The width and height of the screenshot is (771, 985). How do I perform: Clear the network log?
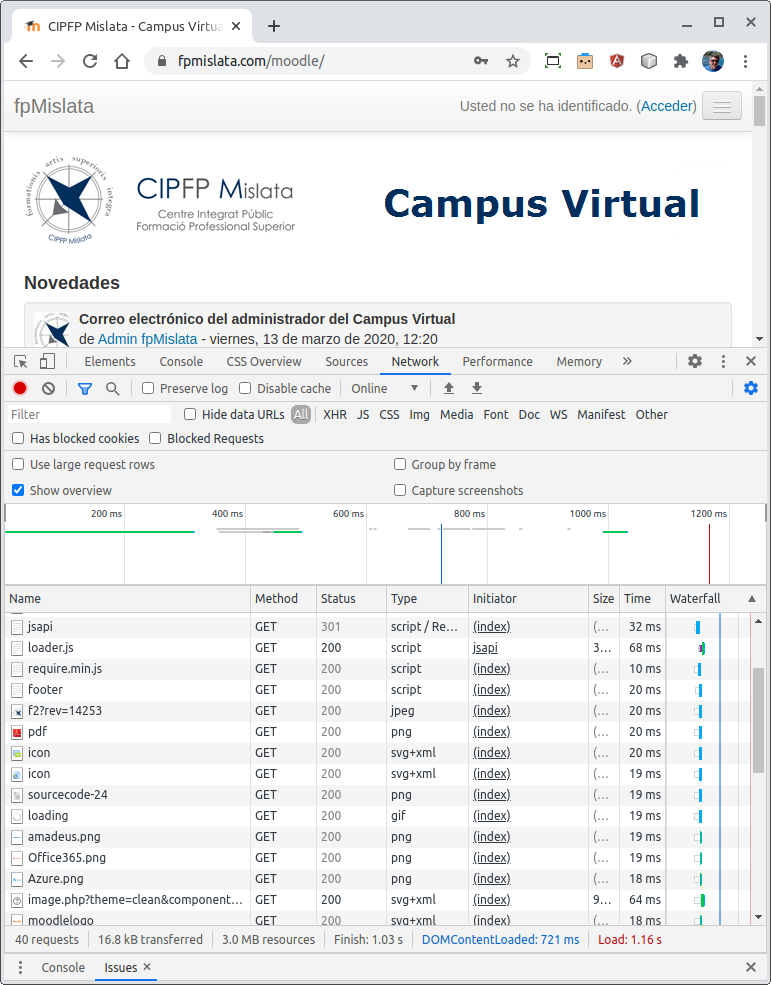coord(48,388)
